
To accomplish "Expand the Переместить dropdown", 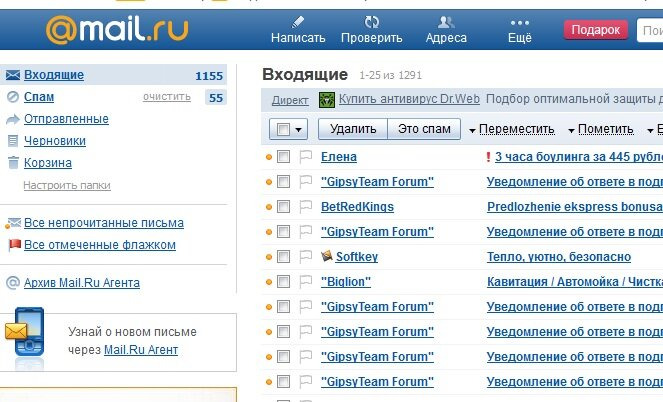I will pyautogui.click(x=512, y=129).
